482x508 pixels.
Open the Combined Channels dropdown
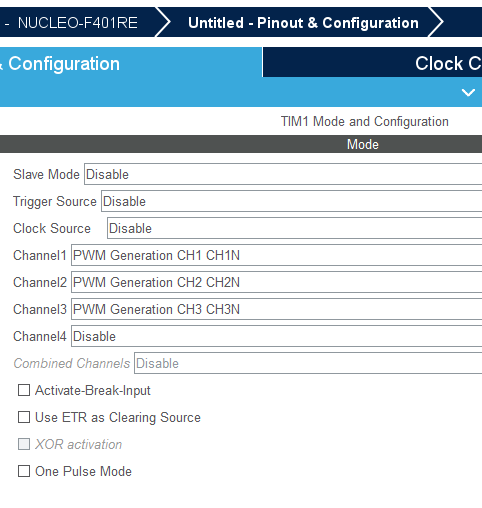click(x=308, y=363)
